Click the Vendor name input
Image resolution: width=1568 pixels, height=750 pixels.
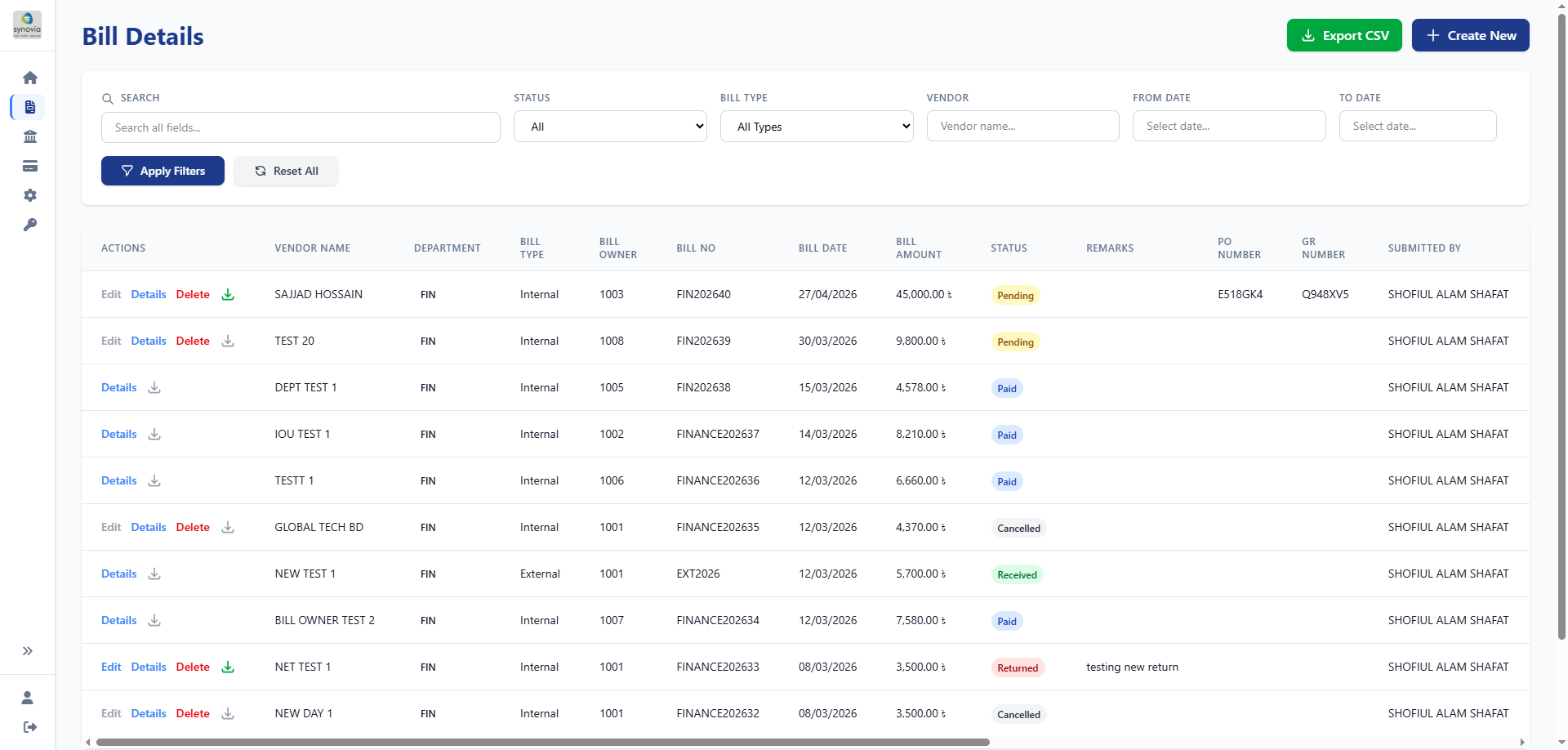[x=1022, y=126]
